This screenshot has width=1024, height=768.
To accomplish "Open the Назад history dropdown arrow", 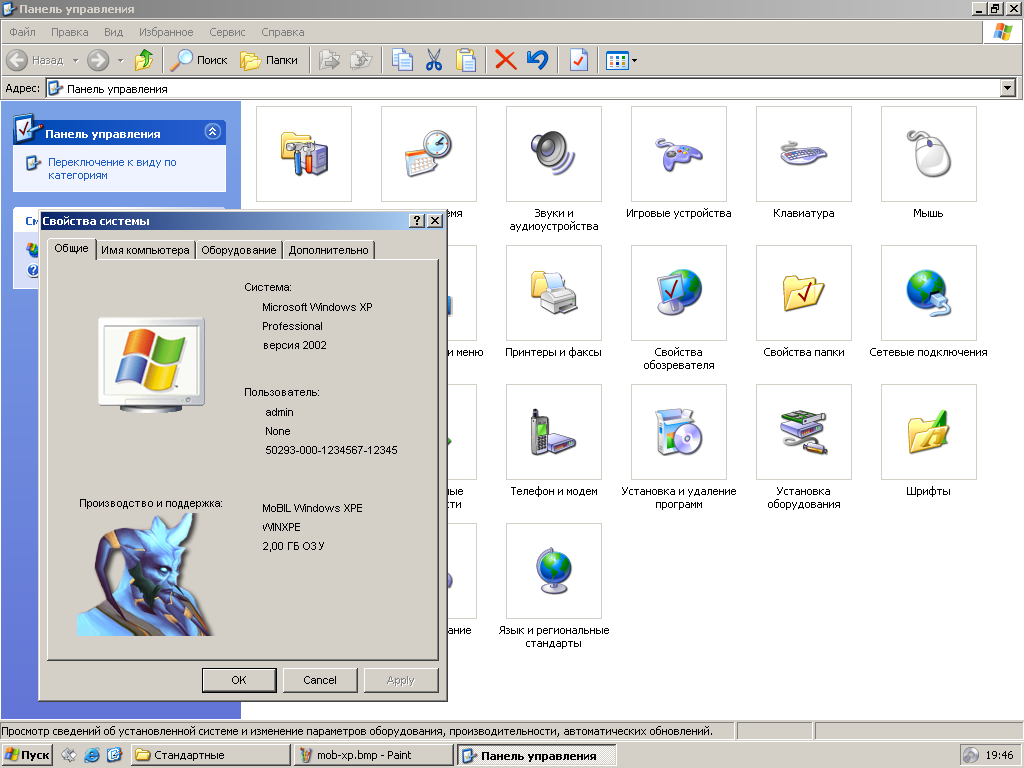I will [75, 60].
